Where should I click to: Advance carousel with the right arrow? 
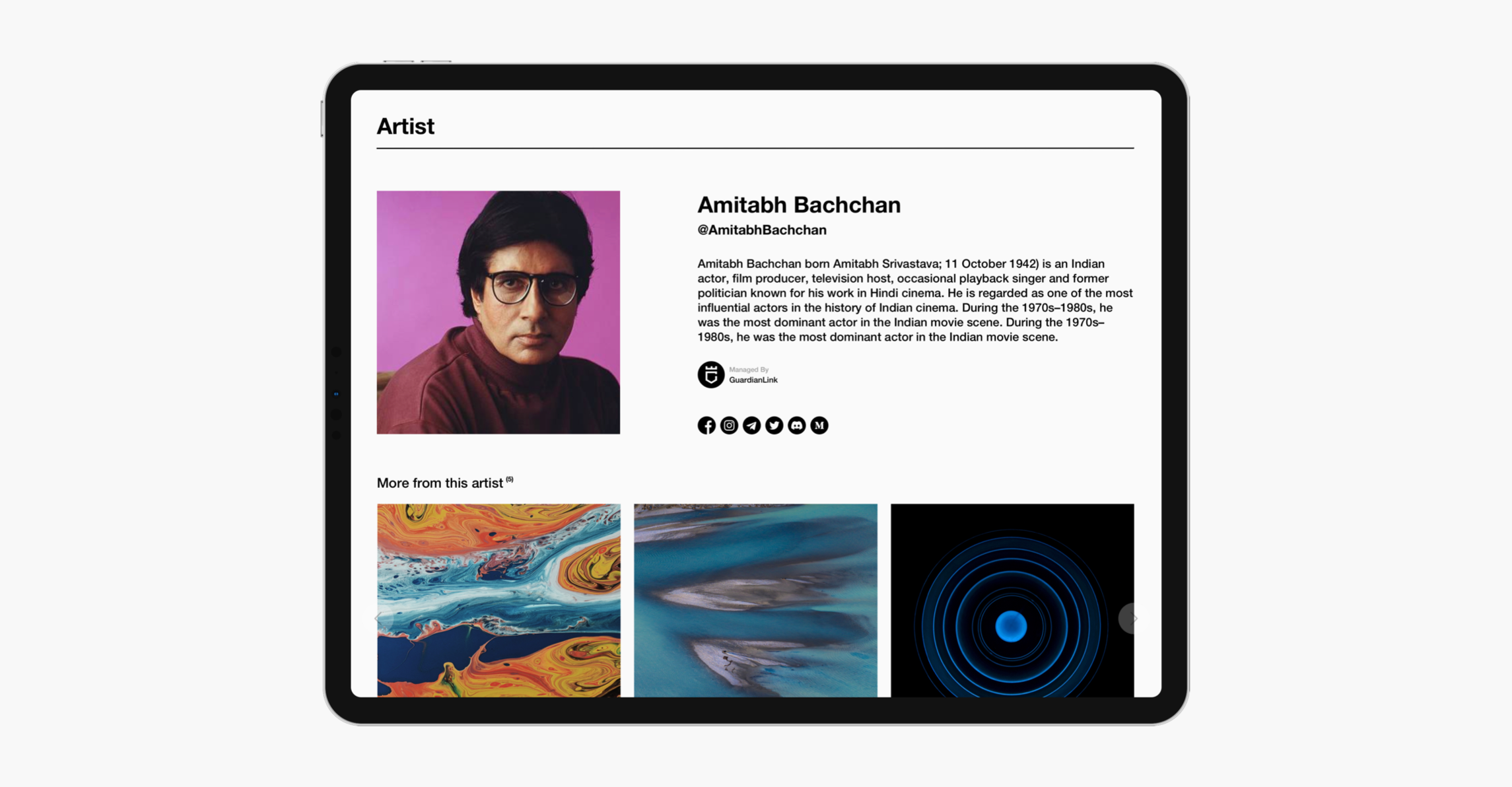(x=1132, y=619)
